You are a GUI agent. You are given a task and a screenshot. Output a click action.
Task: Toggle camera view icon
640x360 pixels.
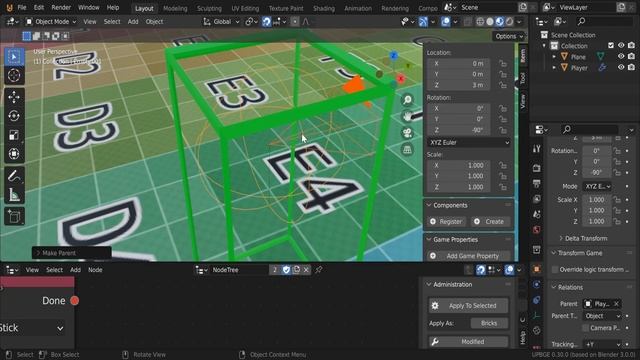click(407, 133)
